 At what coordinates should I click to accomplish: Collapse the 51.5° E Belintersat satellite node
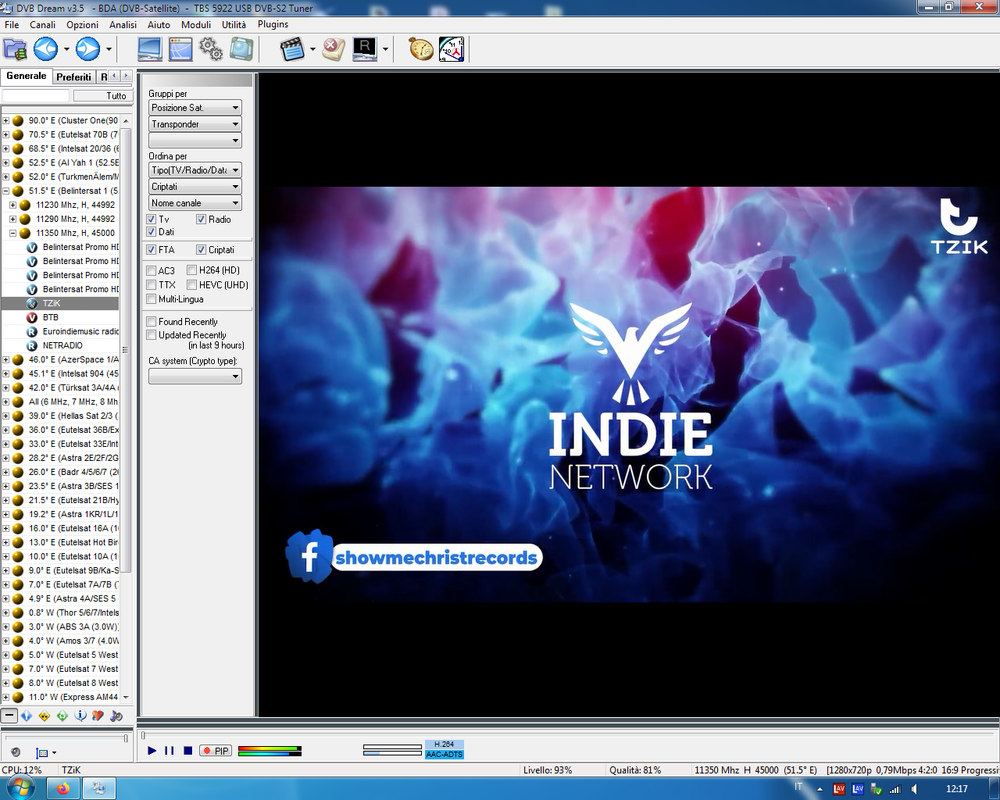[6, 191]
